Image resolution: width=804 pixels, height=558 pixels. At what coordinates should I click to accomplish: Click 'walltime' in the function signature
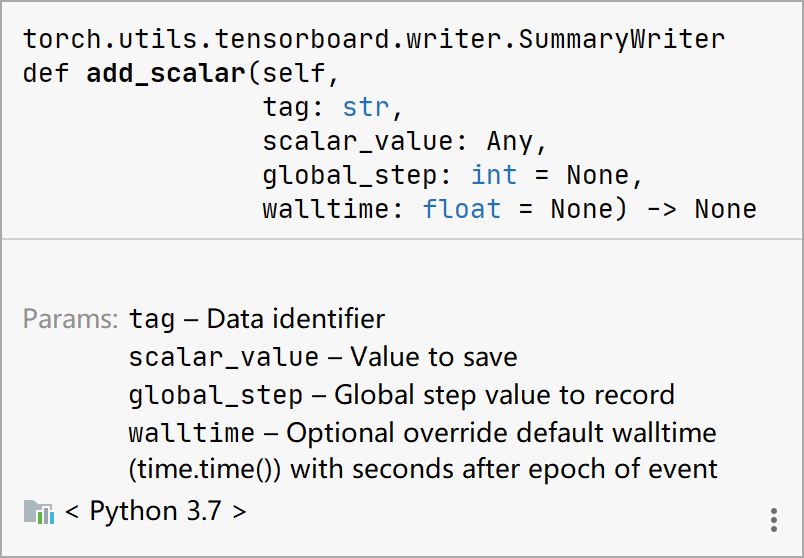tap(326, 209)
